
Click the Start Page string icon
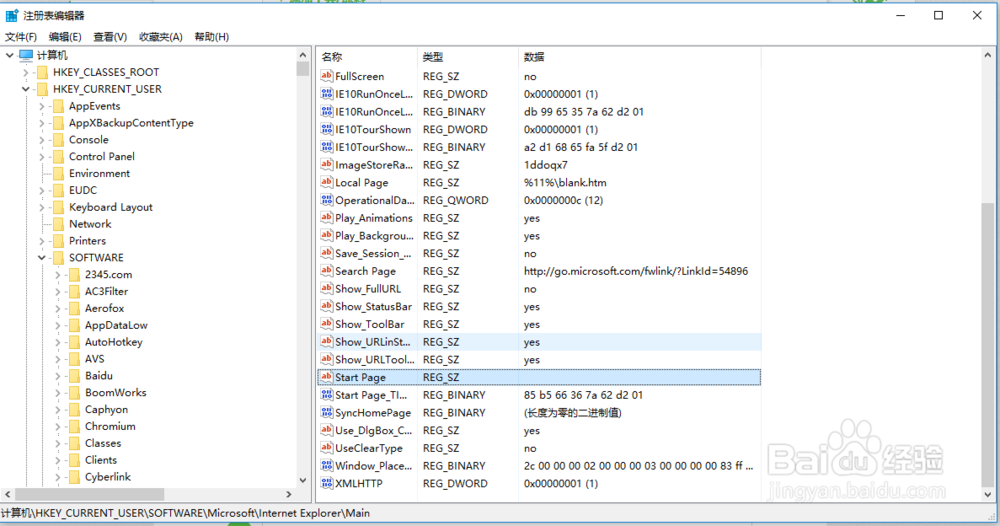[327, 377]
